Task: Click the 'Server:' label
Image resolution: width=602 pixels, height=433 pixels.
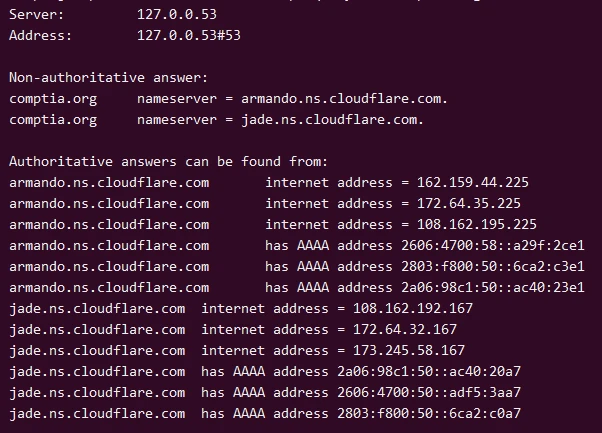Action: click(37, 16)
